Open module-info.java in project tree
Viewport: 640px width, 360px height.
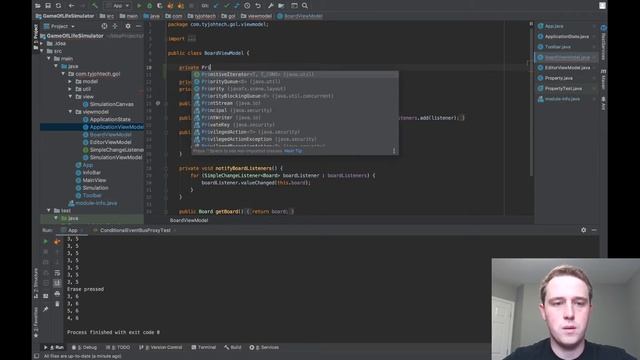[x=93, y=203]
